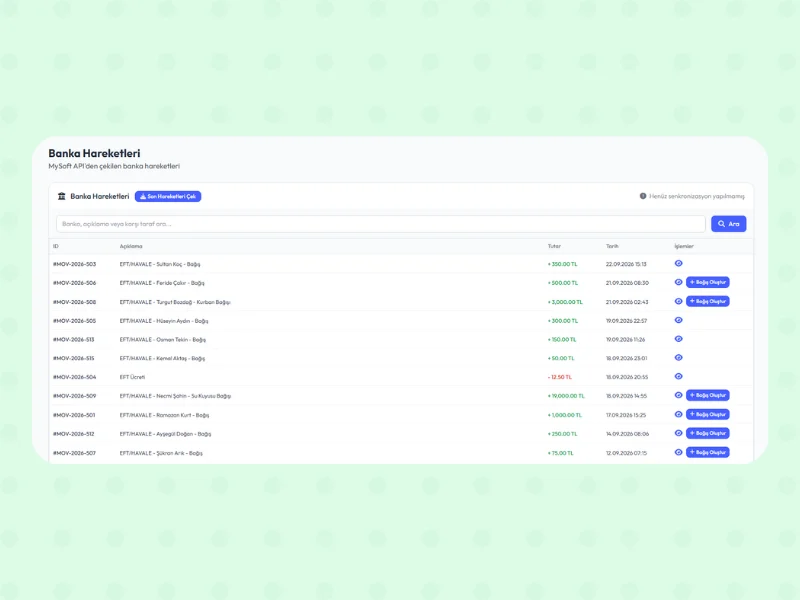Click the Tarih column header
The height and width of the screenshot is (600, 800).
tap(612, 246)
